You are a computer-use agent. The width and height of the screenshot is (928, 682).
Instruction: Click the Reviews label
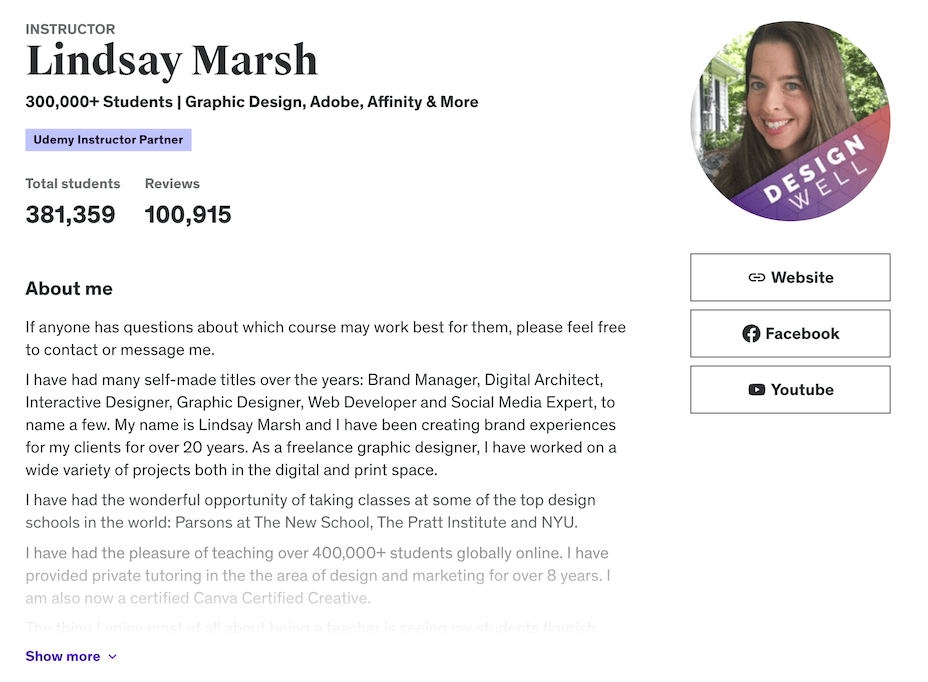(172, 184)
